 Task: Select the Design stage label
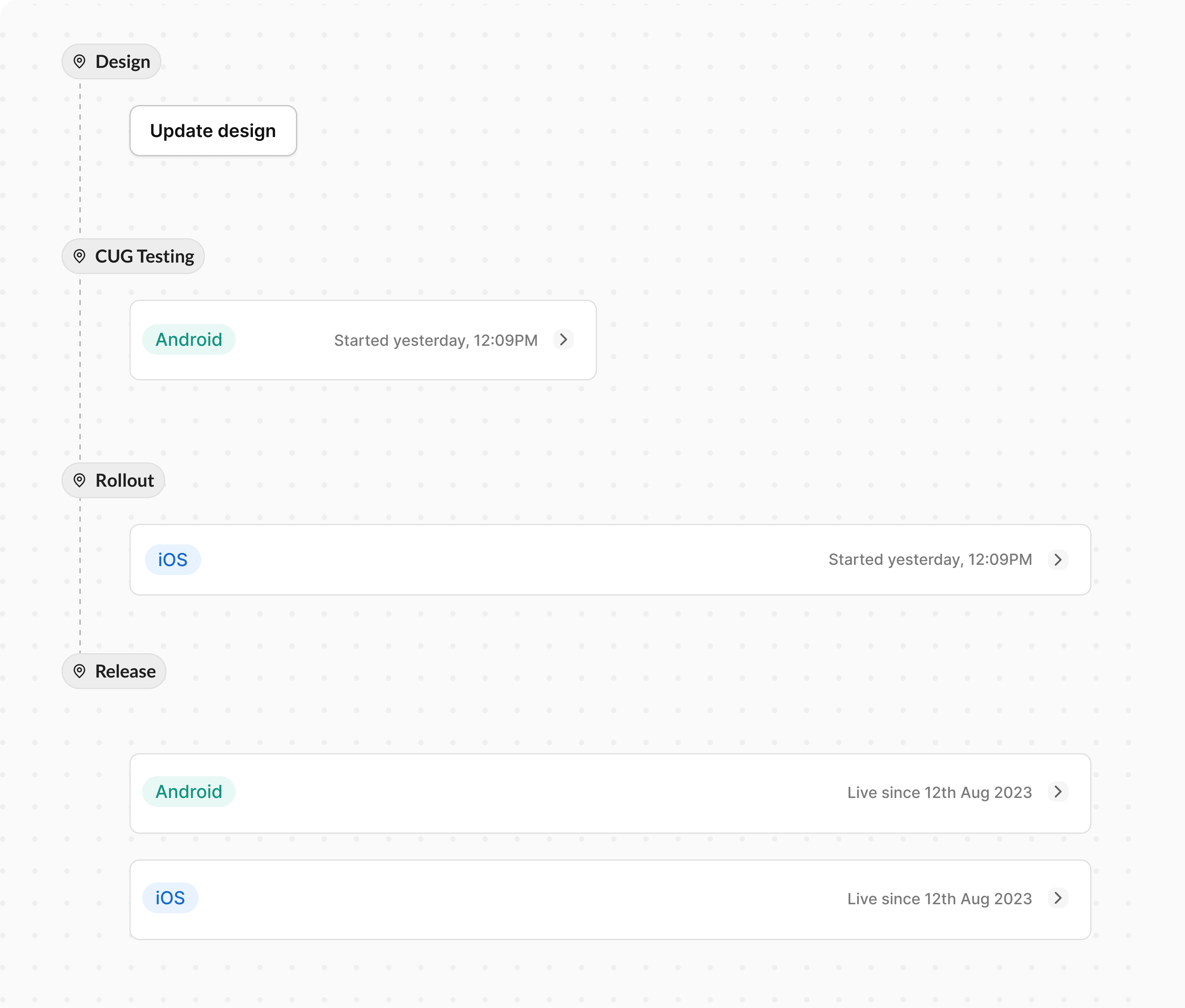coord(122,62)
